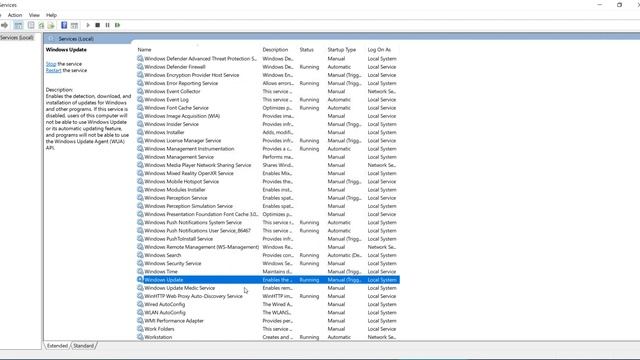
Task: Switch to the Standard tab
Action: point(84,346)
